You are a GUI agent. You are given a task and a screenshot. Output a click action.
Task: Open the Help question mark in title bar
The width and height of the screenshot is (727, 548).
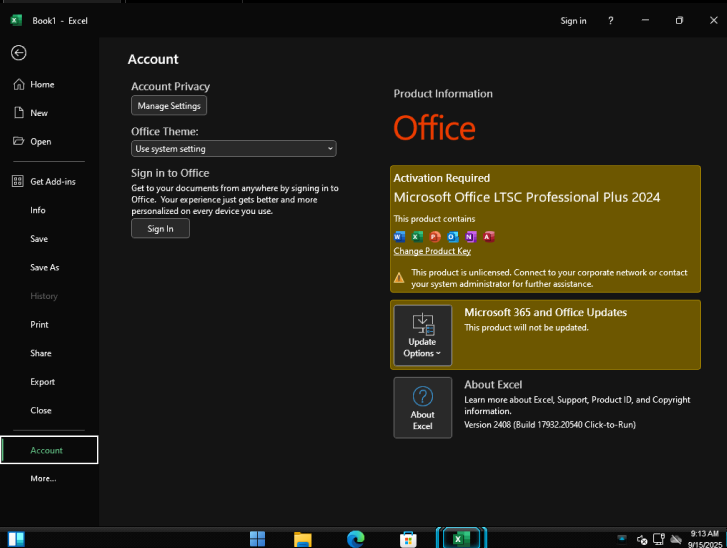point(611,20)
